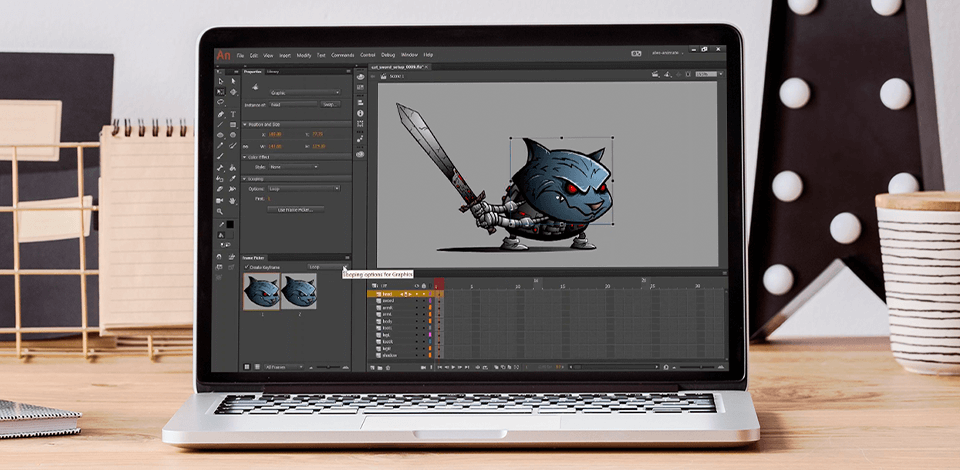Click the Delete layer trash icon

[x=388, y=368]
